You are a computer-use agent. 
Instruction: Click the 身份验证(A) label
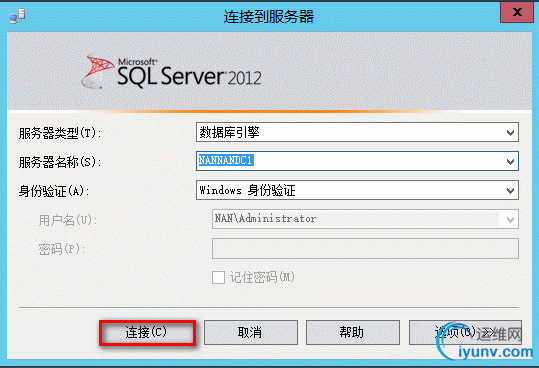[54, 191]
